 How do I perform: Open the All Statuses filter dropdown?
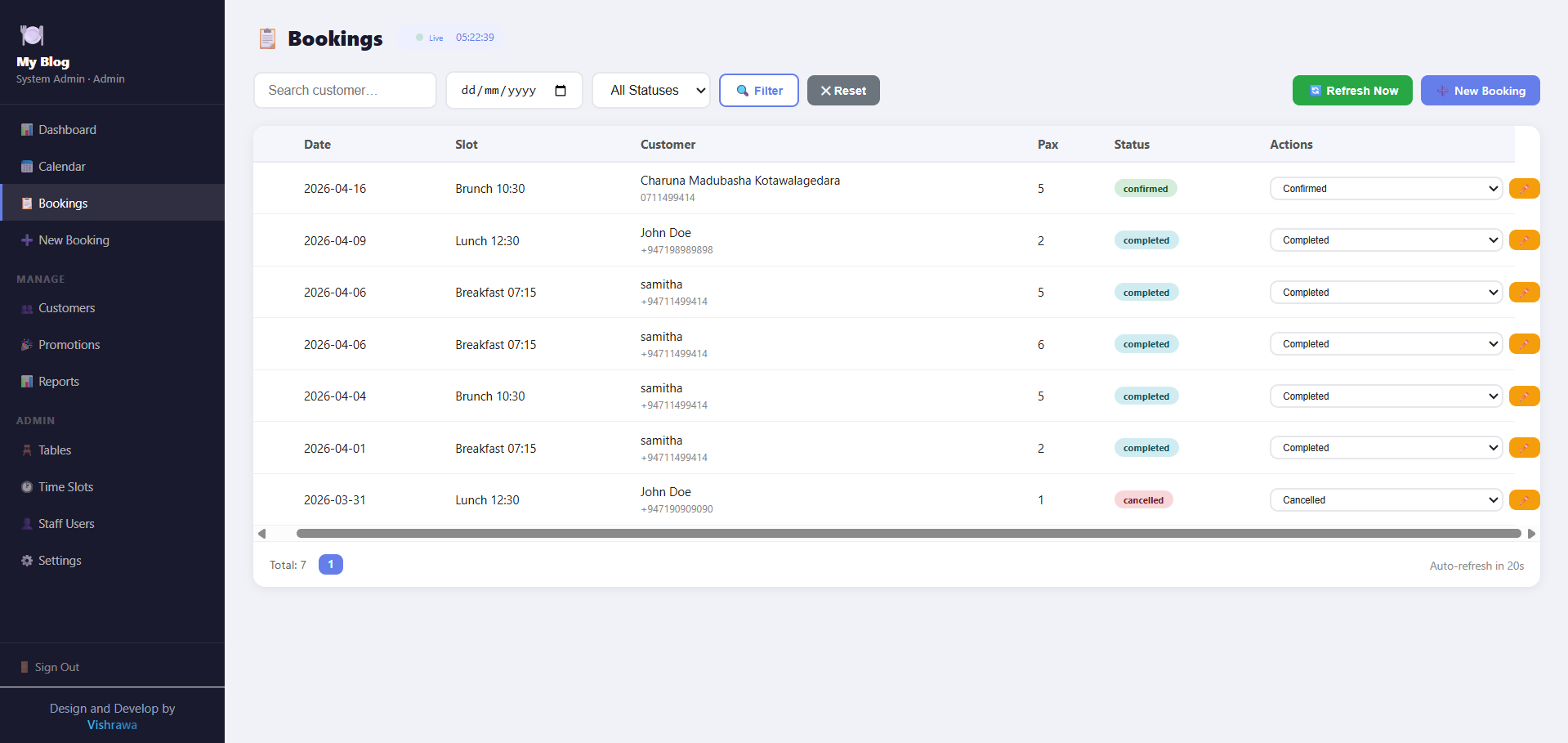650,91
